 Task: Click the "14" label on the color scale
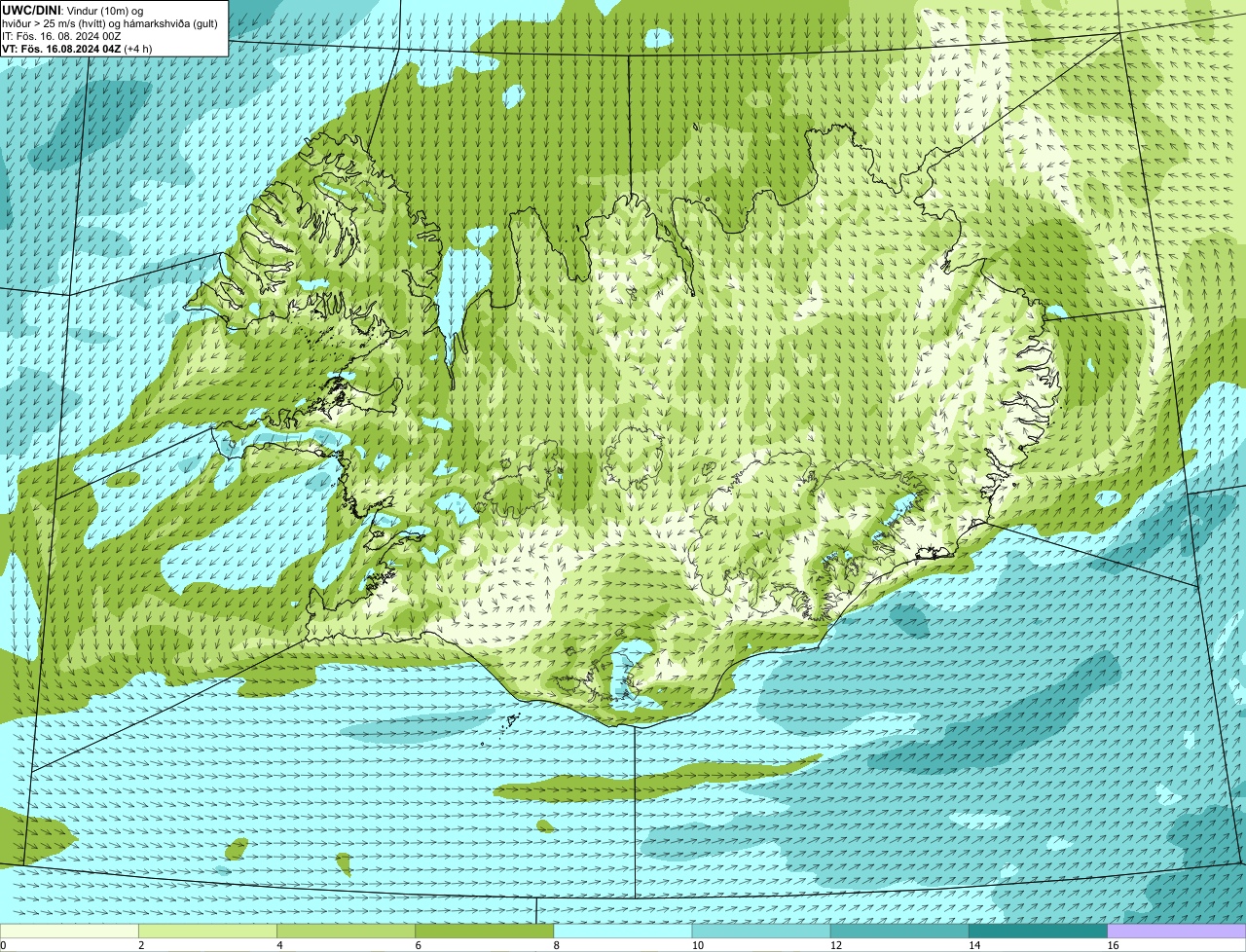click(973, 945)
